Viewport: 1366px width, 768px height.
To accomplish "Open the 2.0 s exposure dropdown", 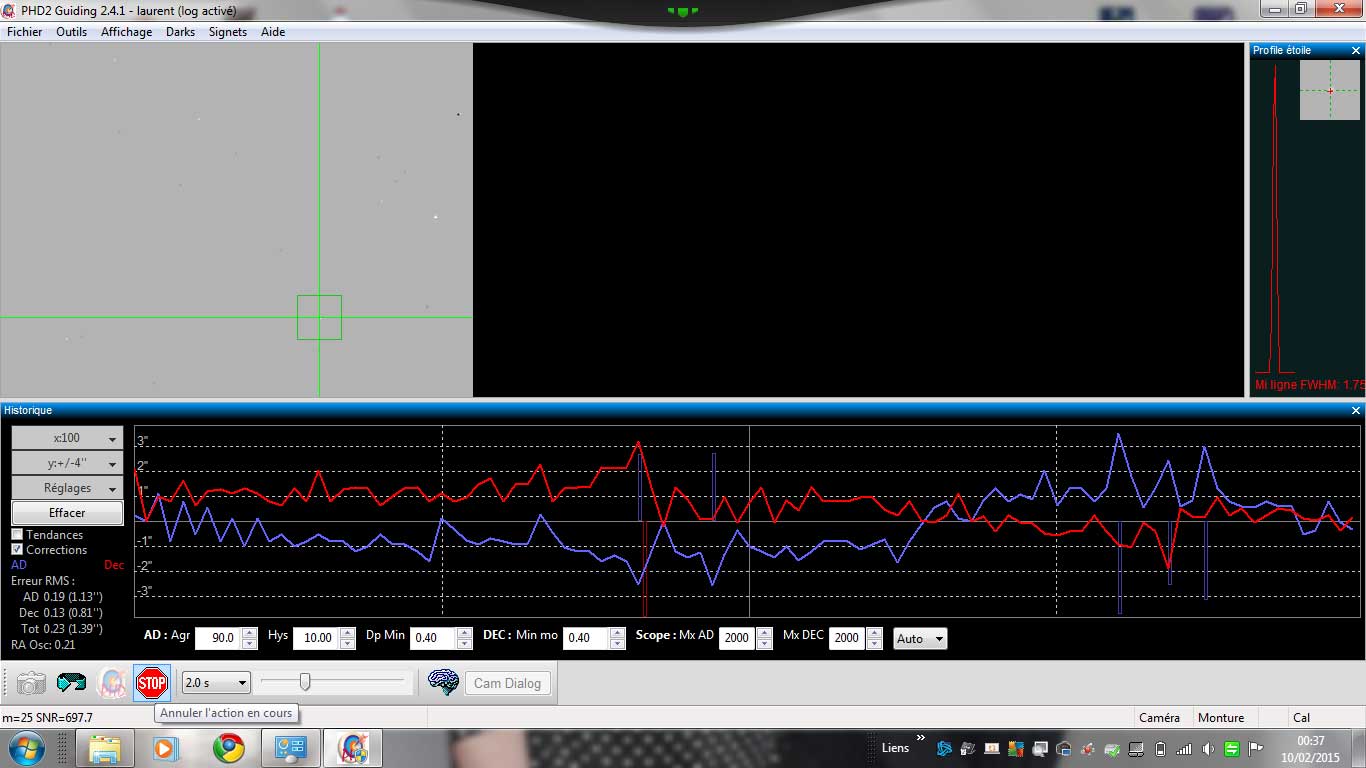I will point(216,683).
